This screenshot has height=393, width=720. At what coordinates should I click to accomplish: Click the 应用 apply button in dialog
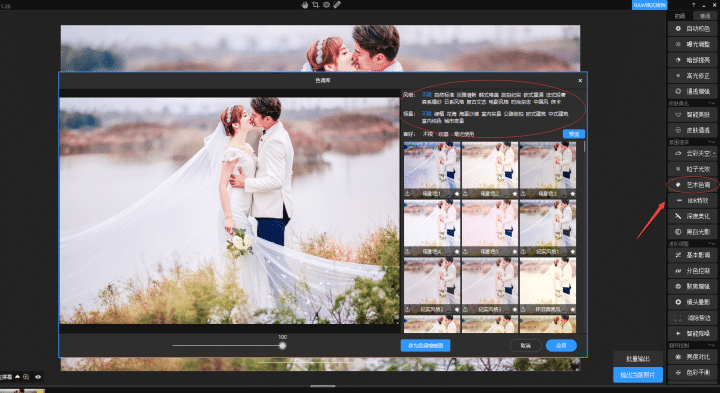point(561,345)
